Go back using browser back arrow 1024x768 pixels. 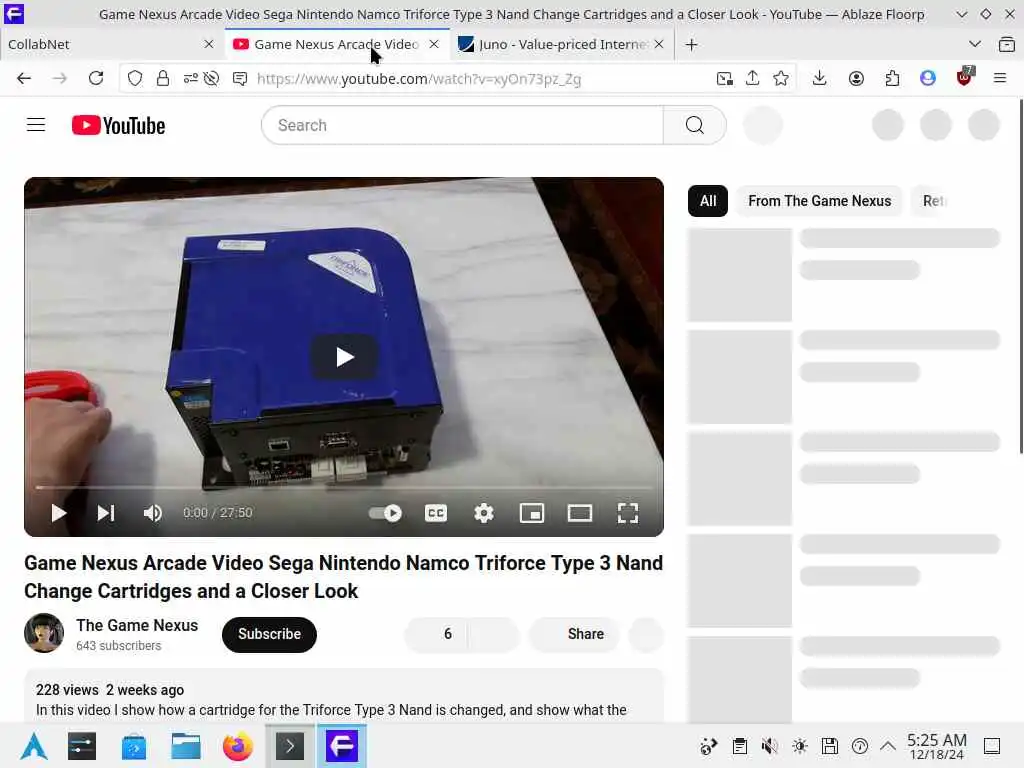pos(24,78)
